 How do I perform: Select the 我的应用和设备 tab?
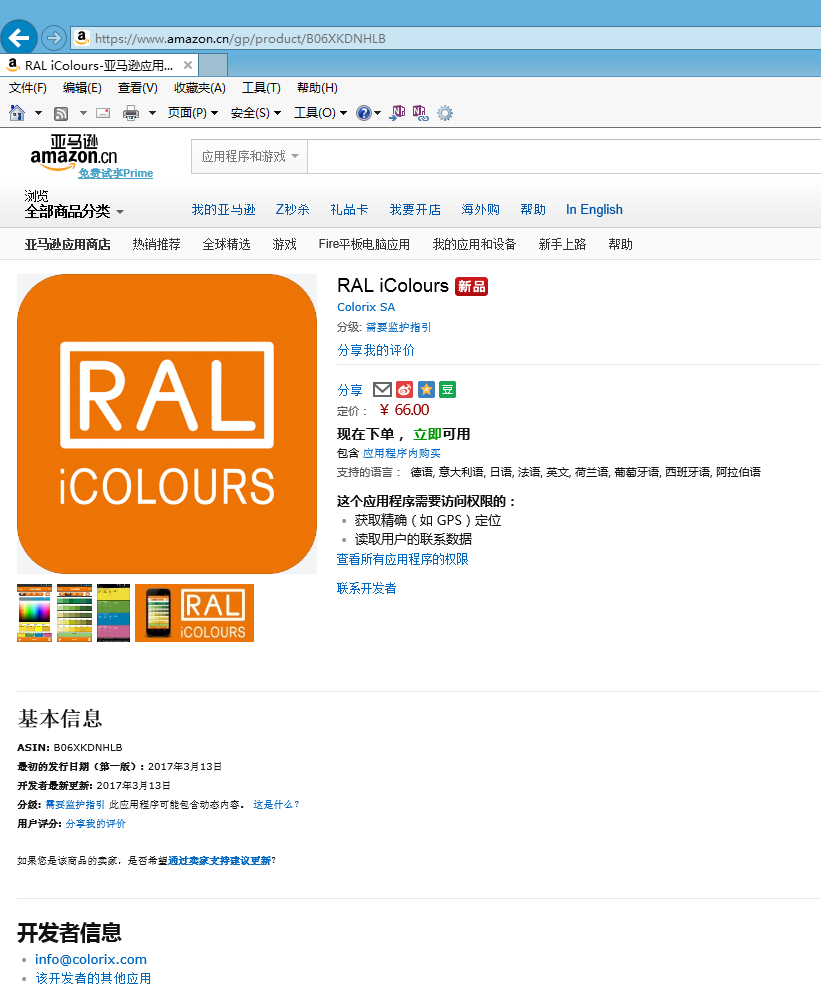tap(474, 244)
